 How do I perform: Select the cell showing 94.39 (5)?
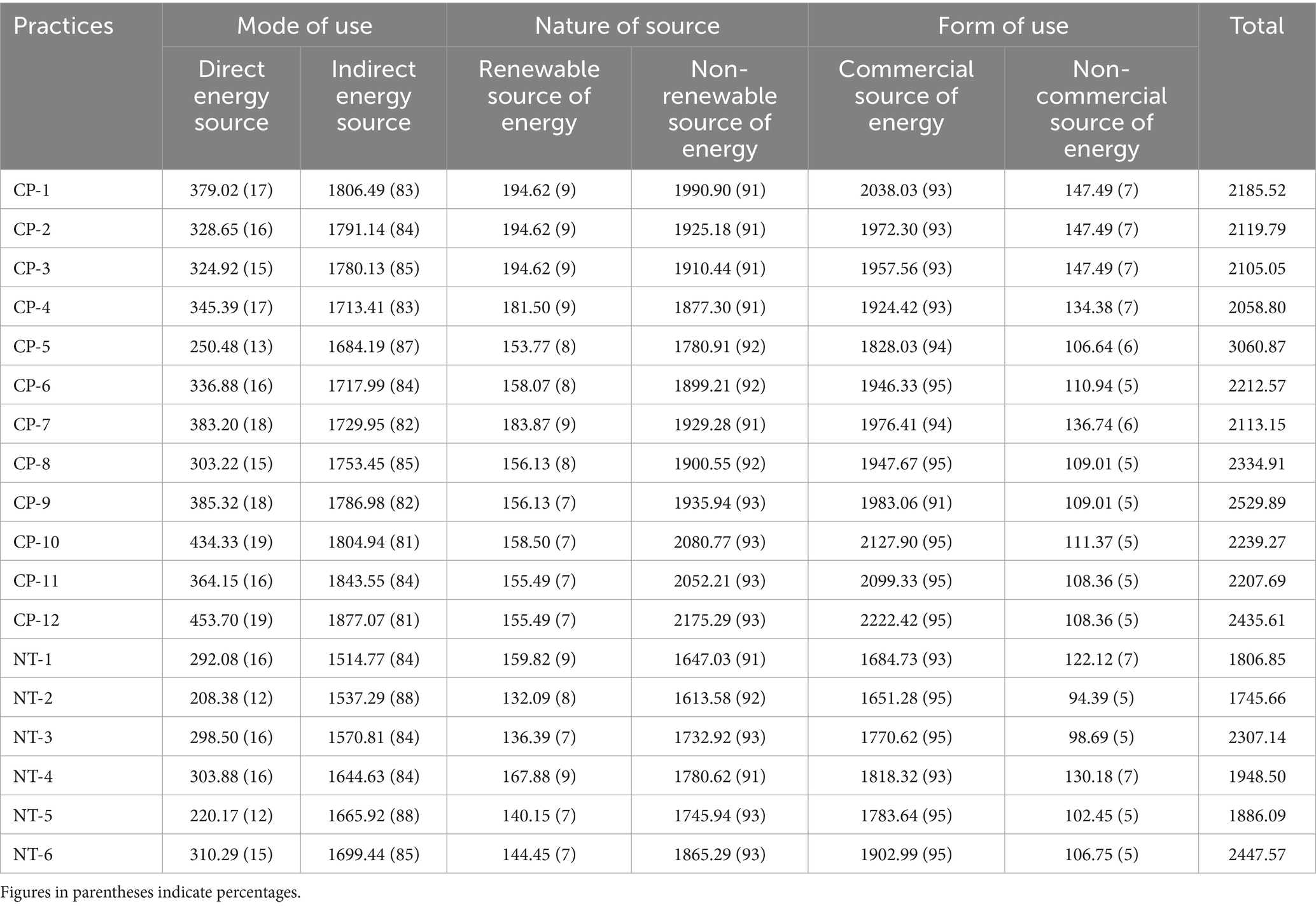pos(1101,698)
